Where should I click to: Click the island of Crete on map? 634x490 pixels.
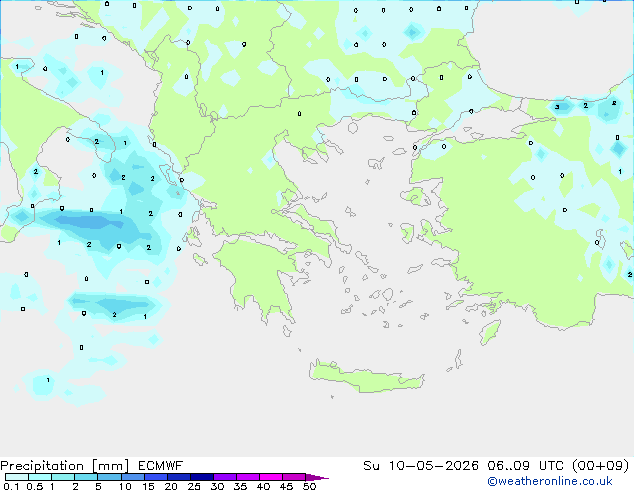click(x=366, y=378)
